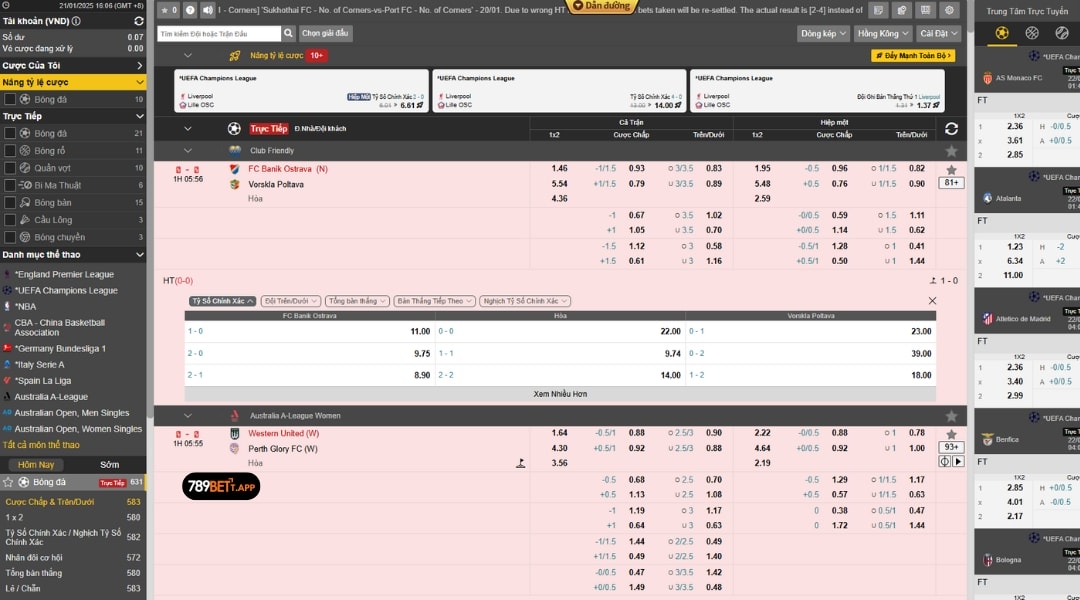
Task: Open the gear settings icon in top bar
Action: click(950, 10)
